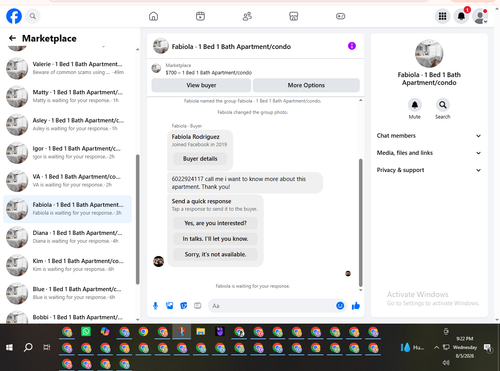Send a thumbs-up like

[356, 306]
